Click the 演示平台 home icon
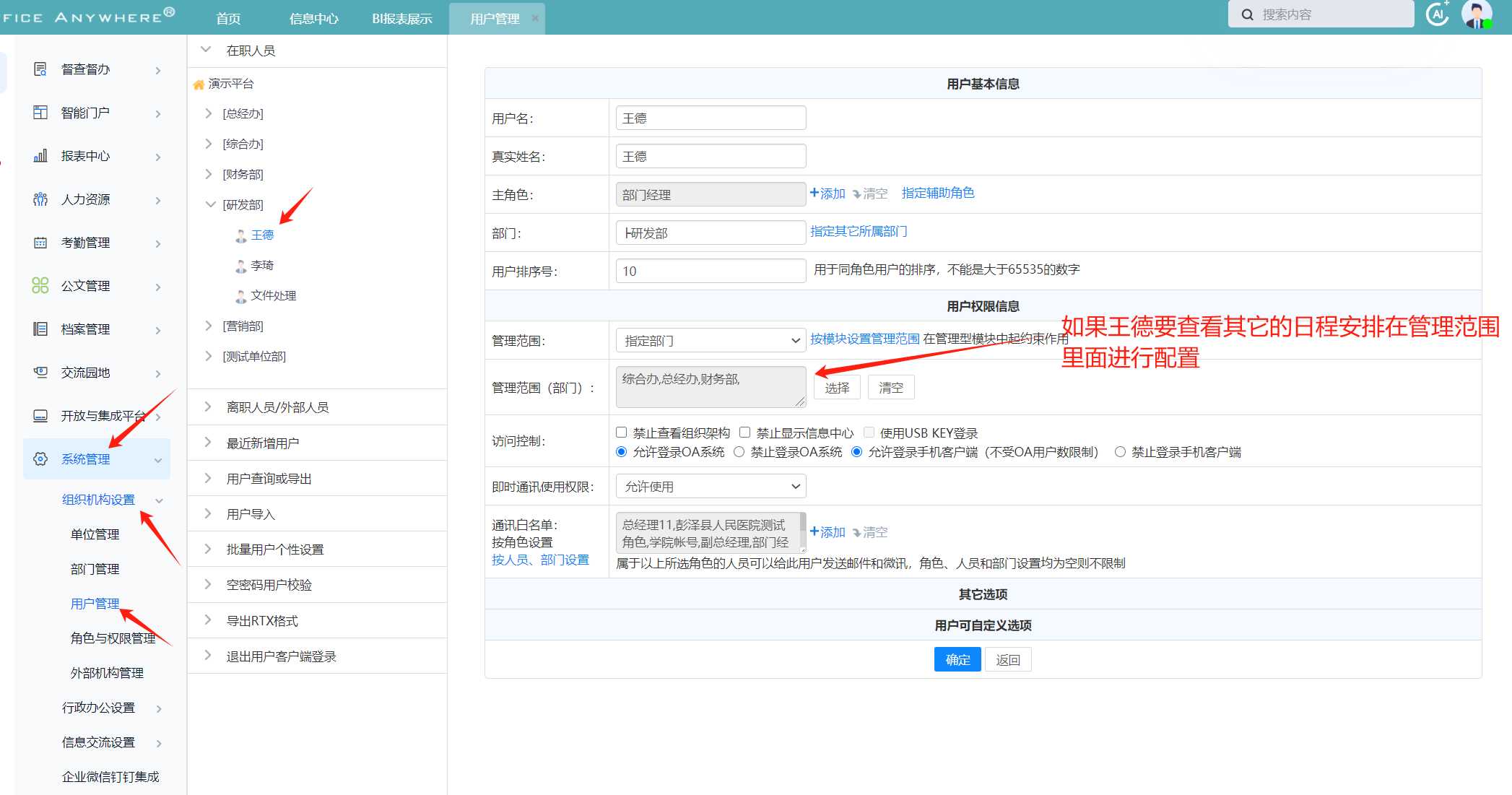1512x795 pixels. [199, 84]
